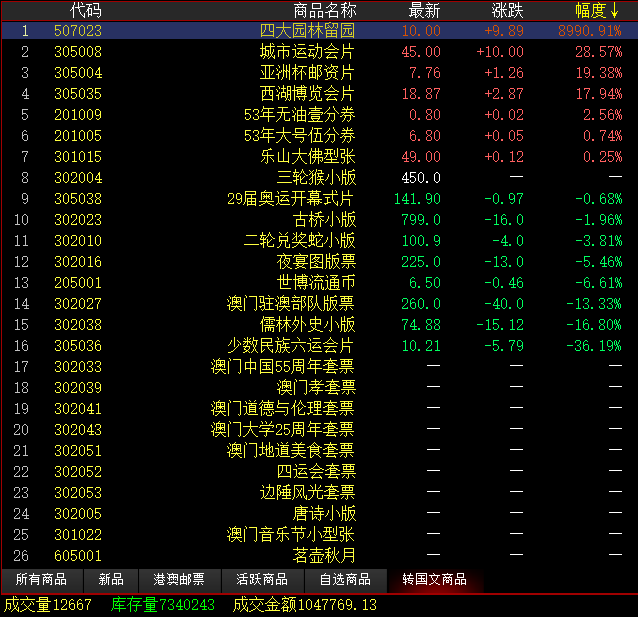
Task: Select row 澳门音乐节小型张
Action: click(319, 535)
